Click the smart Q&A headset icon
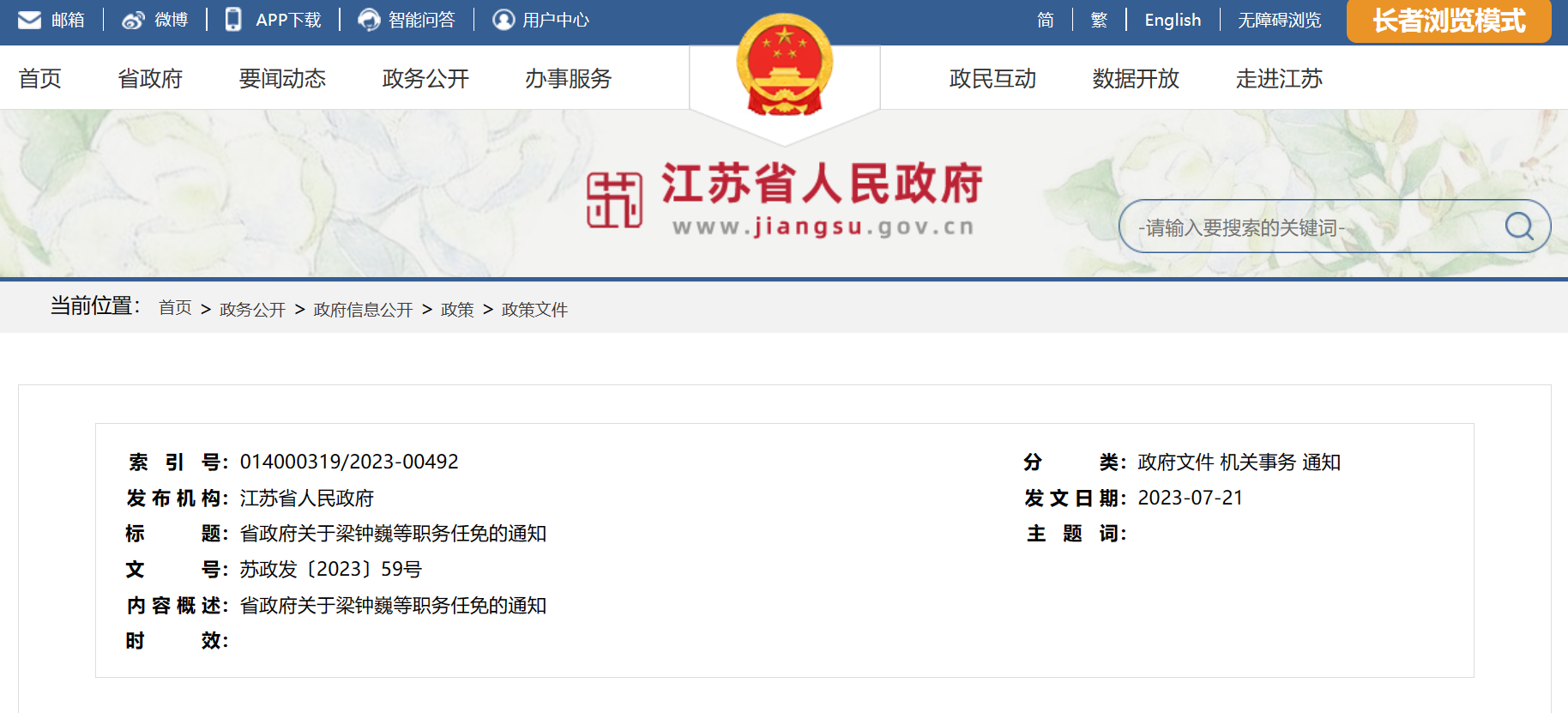Image resolution: width=1568 pixels, height=713 pixels. [369, 20]
